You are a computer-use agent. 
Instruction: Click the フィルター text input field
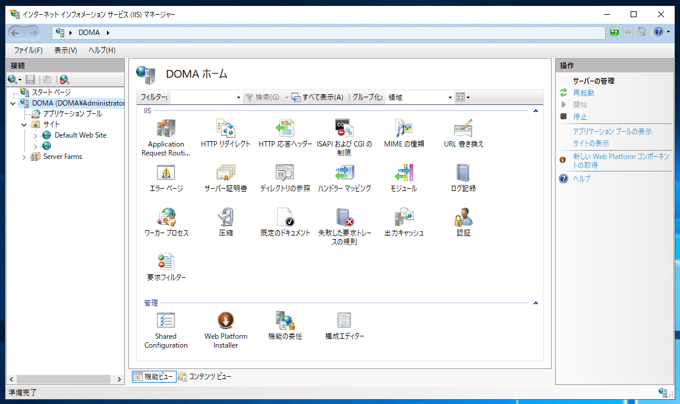[203, 98]
